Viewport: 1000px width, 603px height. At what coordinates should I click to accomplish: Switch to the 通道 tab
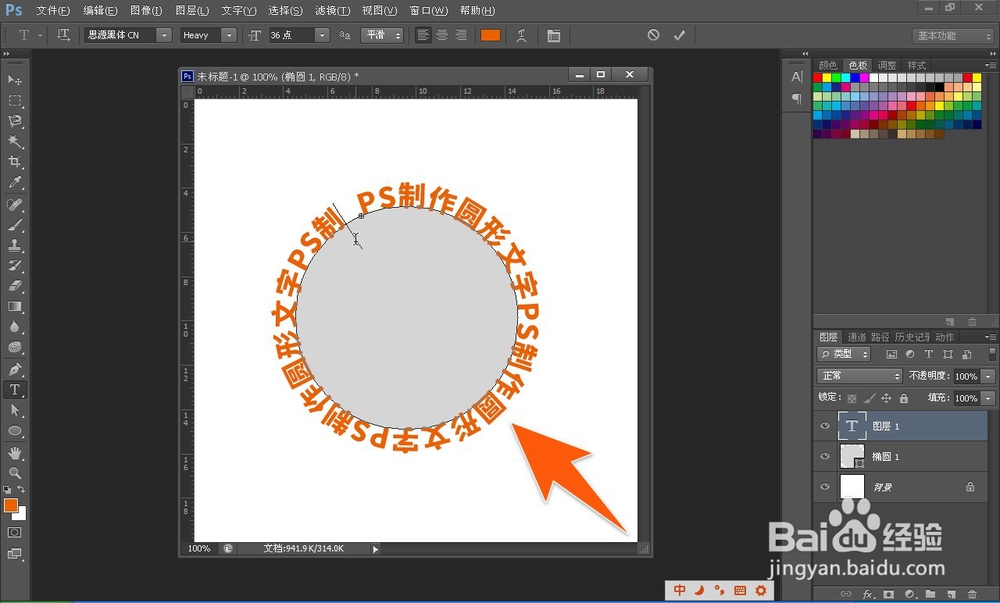pyautogui.click(x=856, y=337)
